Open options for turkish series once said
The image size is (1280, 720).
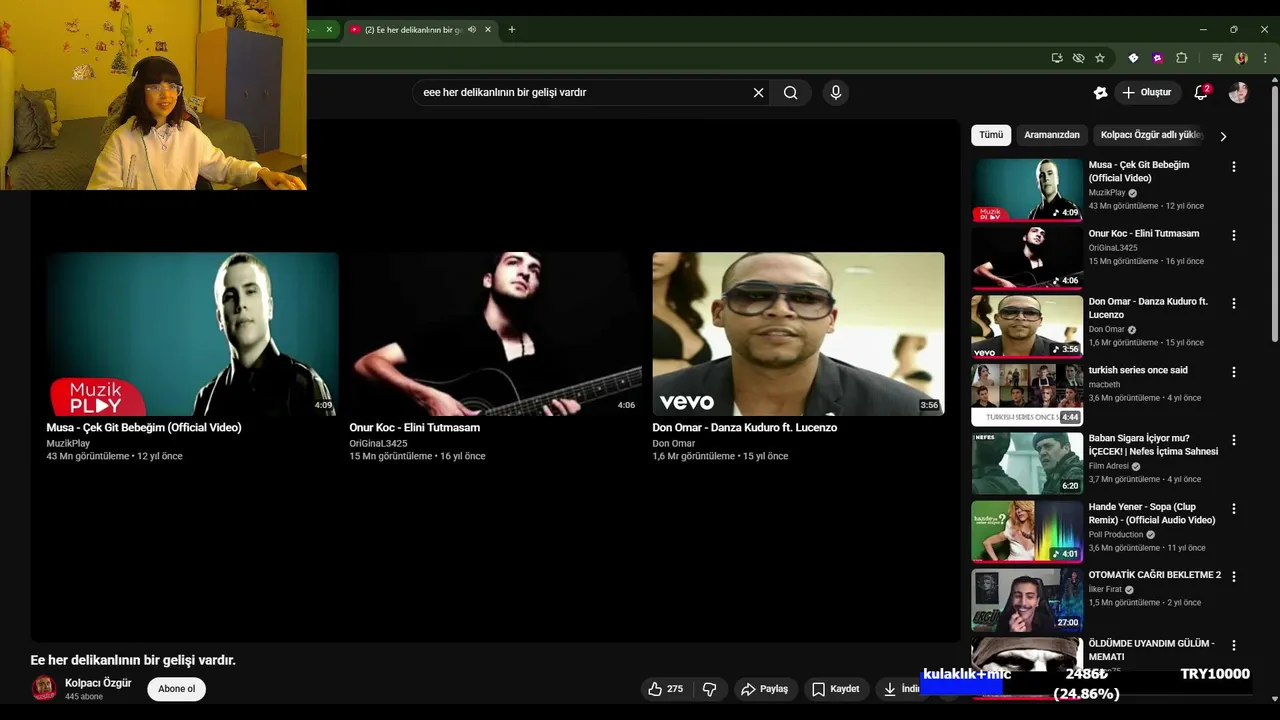point(1233,372)
